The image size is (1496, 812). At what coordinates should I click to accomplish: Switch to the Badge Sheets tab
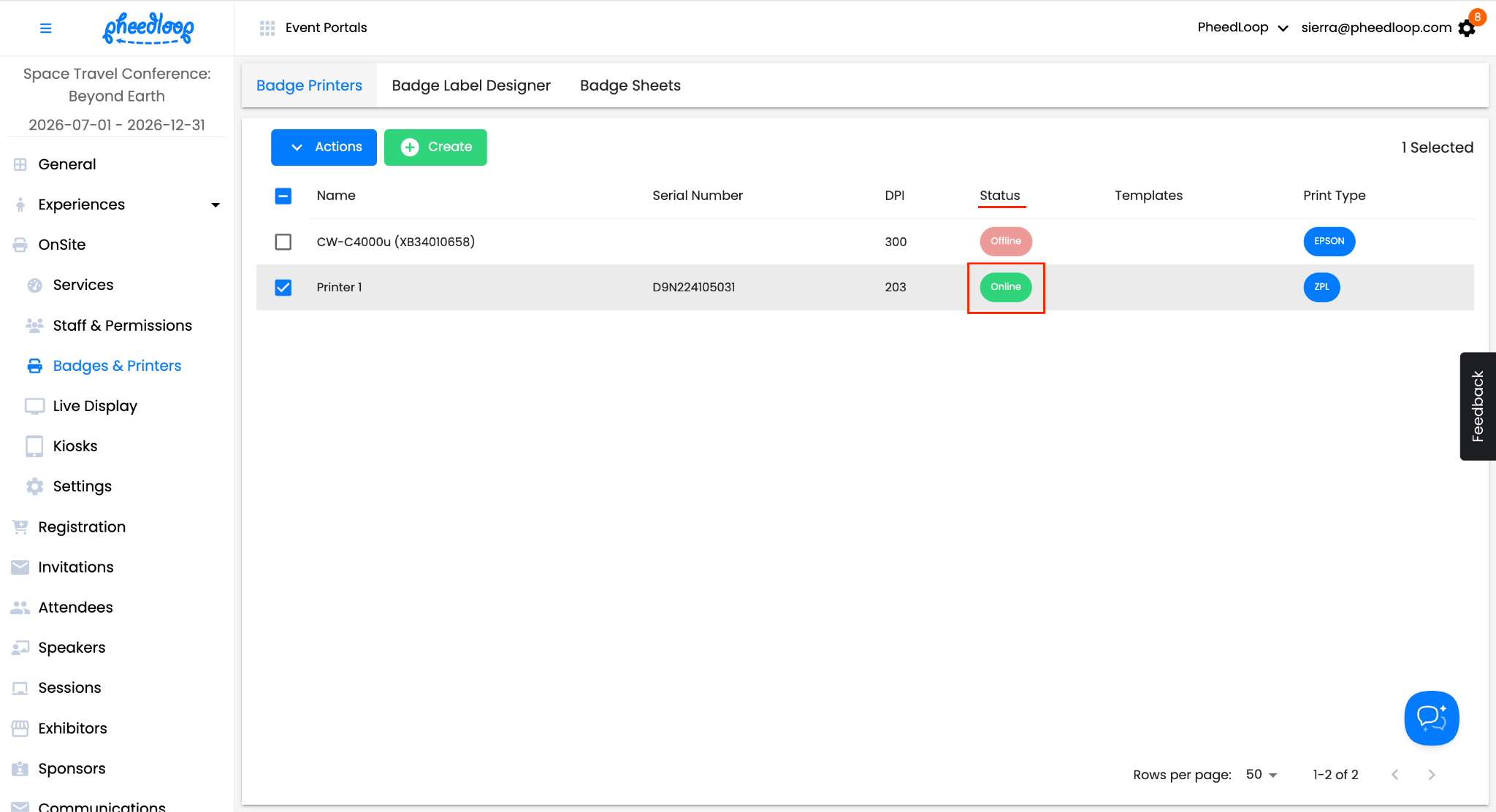click(630, 85)
